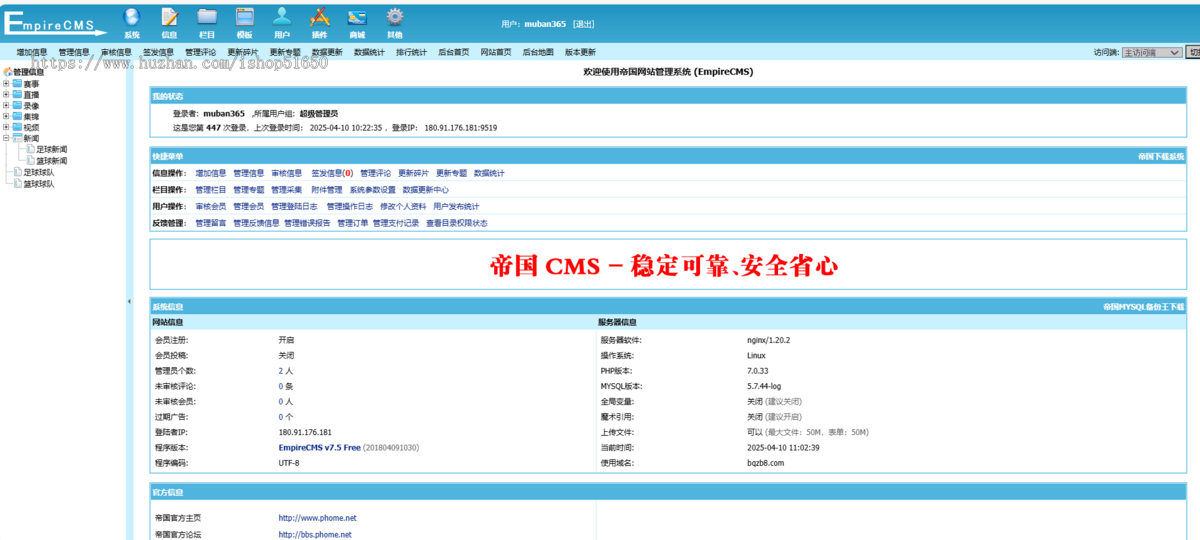Image resolution: width=1200 pixels, height=540 pixels.
Task: Open 用户发布统计 link
Action: point(456,206)
